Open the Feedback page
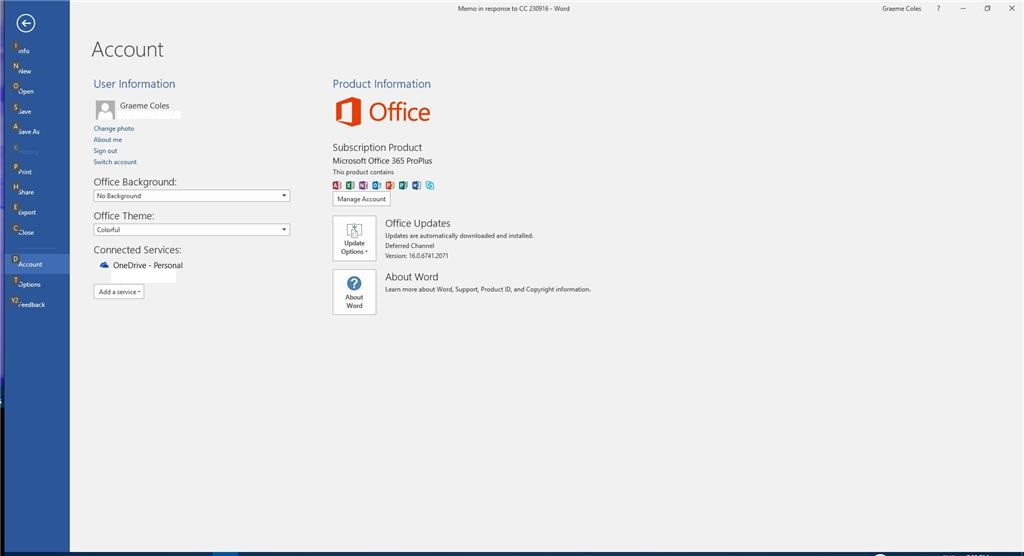 (37, 304)
